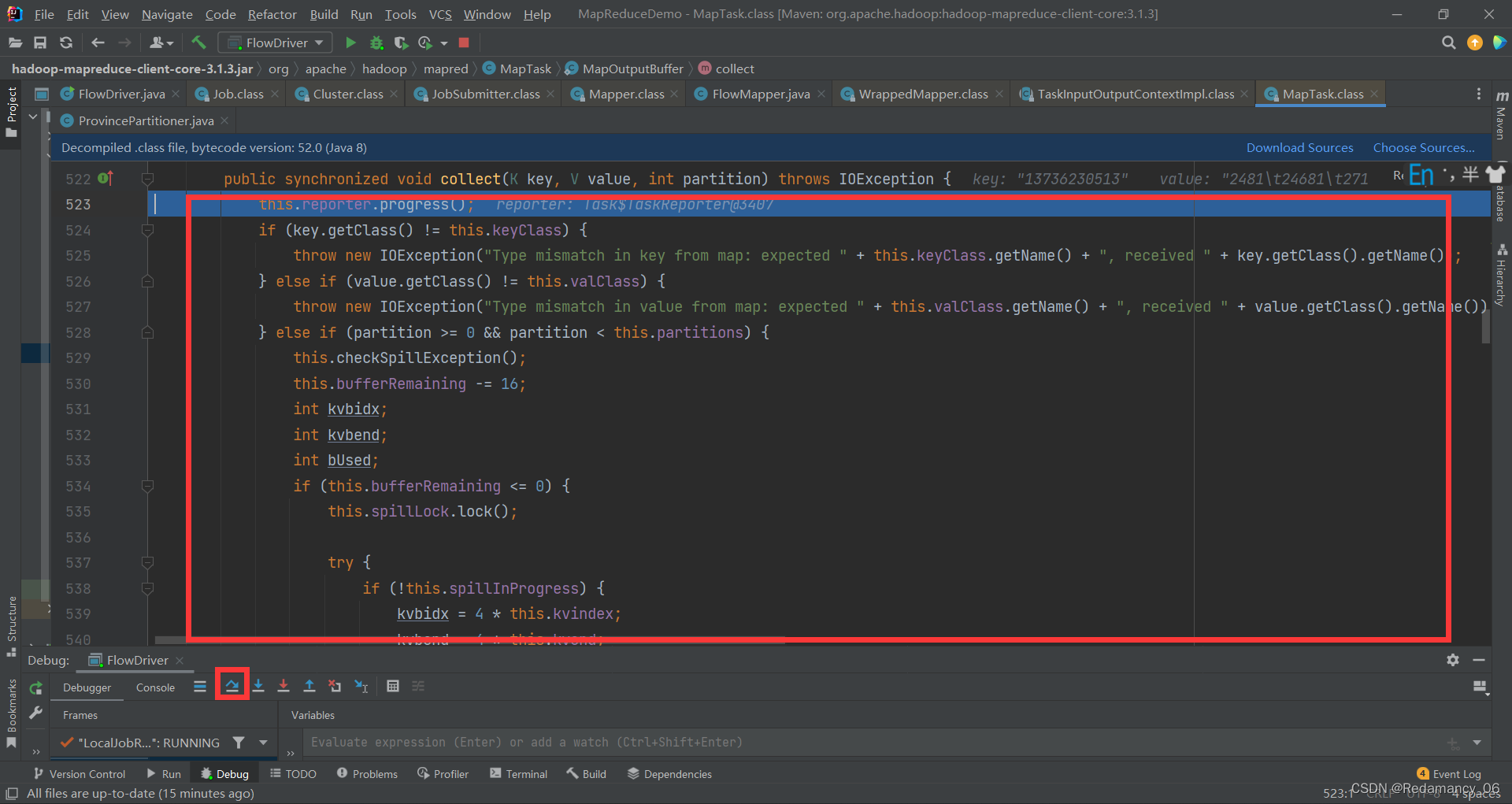
Task: Click the Step Out debugger icon
Action: coord(309,686)
